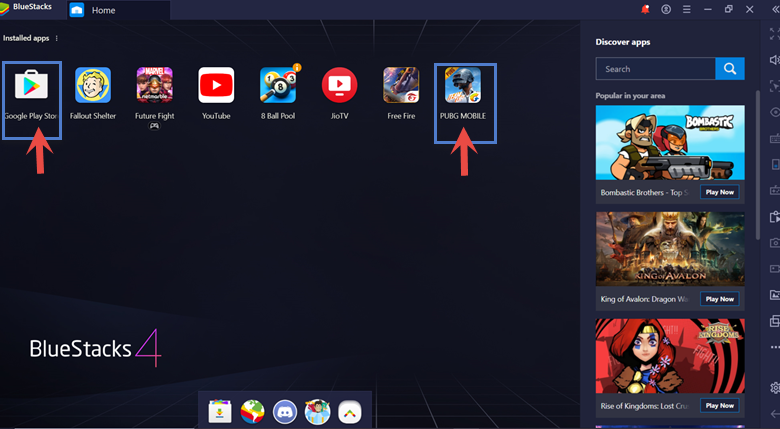Open keyboard controls icon in sidebar
The width and height of the screenshot is (780, 429).
(x=775, y=138)
